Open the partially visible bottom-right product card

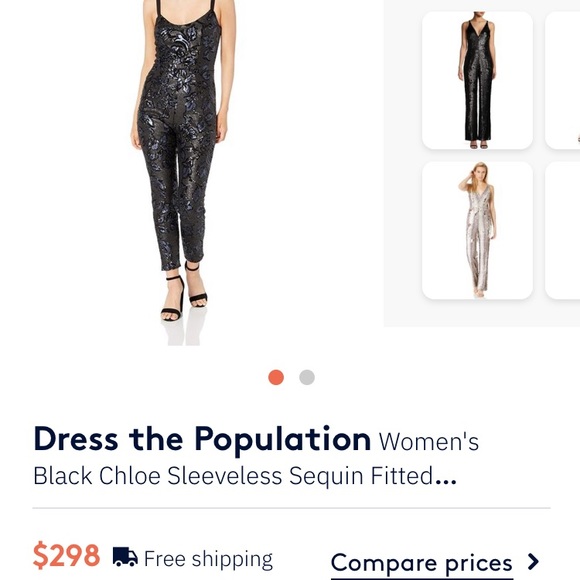pos(563,230)
